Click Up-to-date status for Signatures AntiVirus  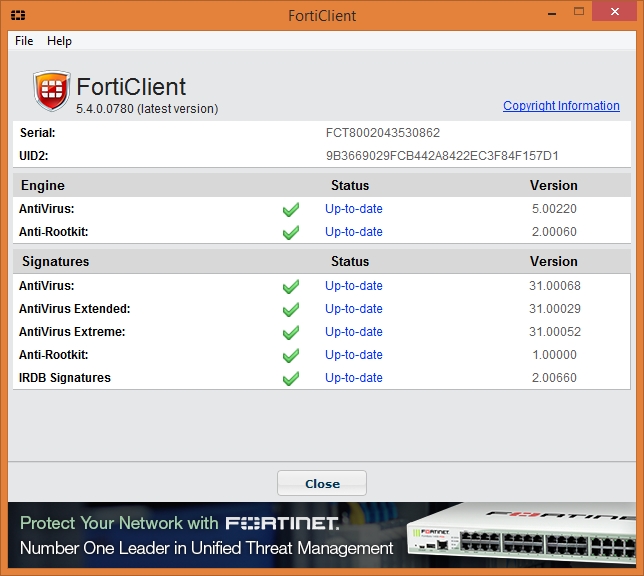[x=354, y=286]
